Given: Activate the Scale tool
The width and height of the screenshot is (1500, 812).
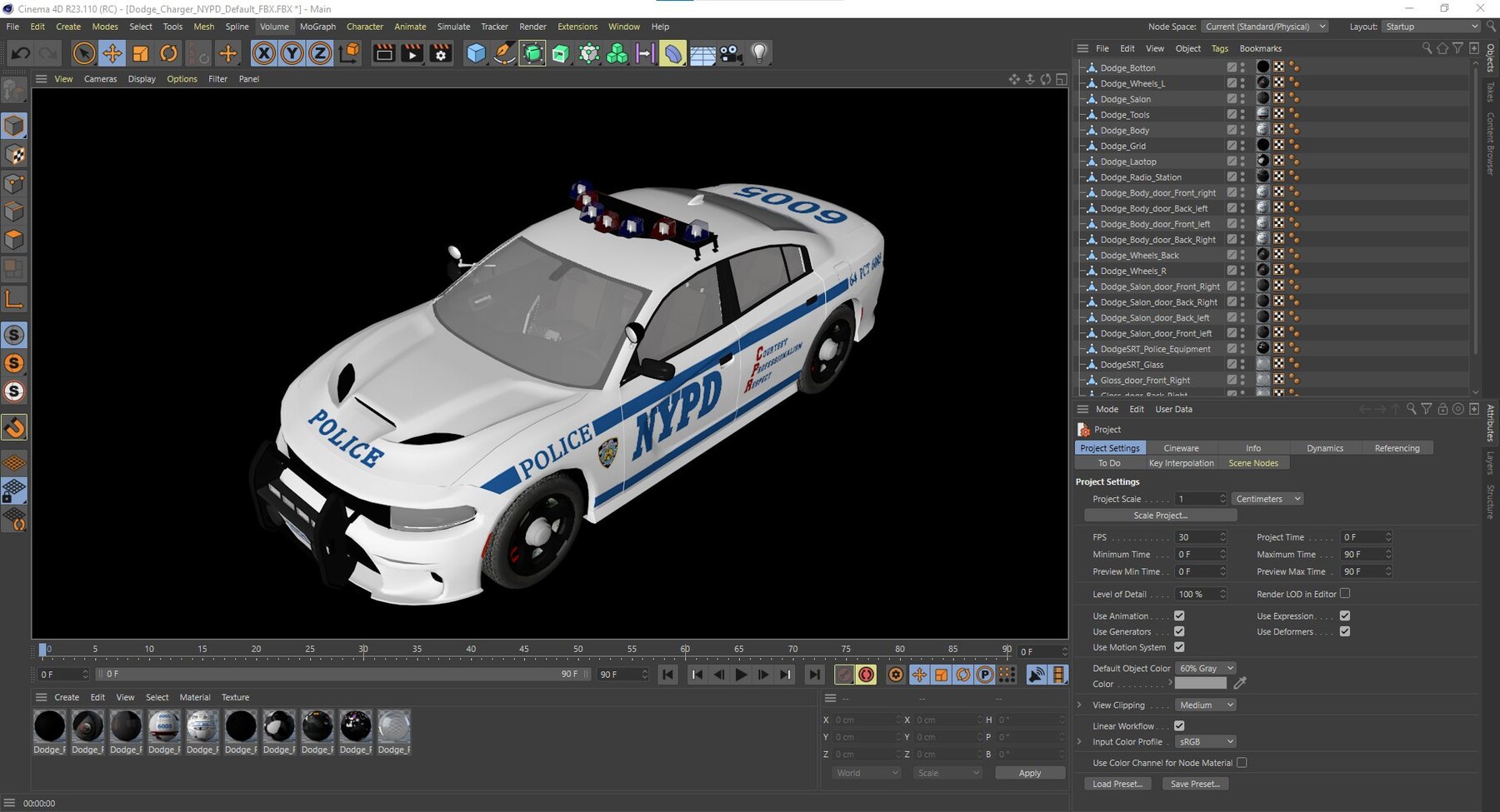Looking at the screenshot, I should point(141,53).
